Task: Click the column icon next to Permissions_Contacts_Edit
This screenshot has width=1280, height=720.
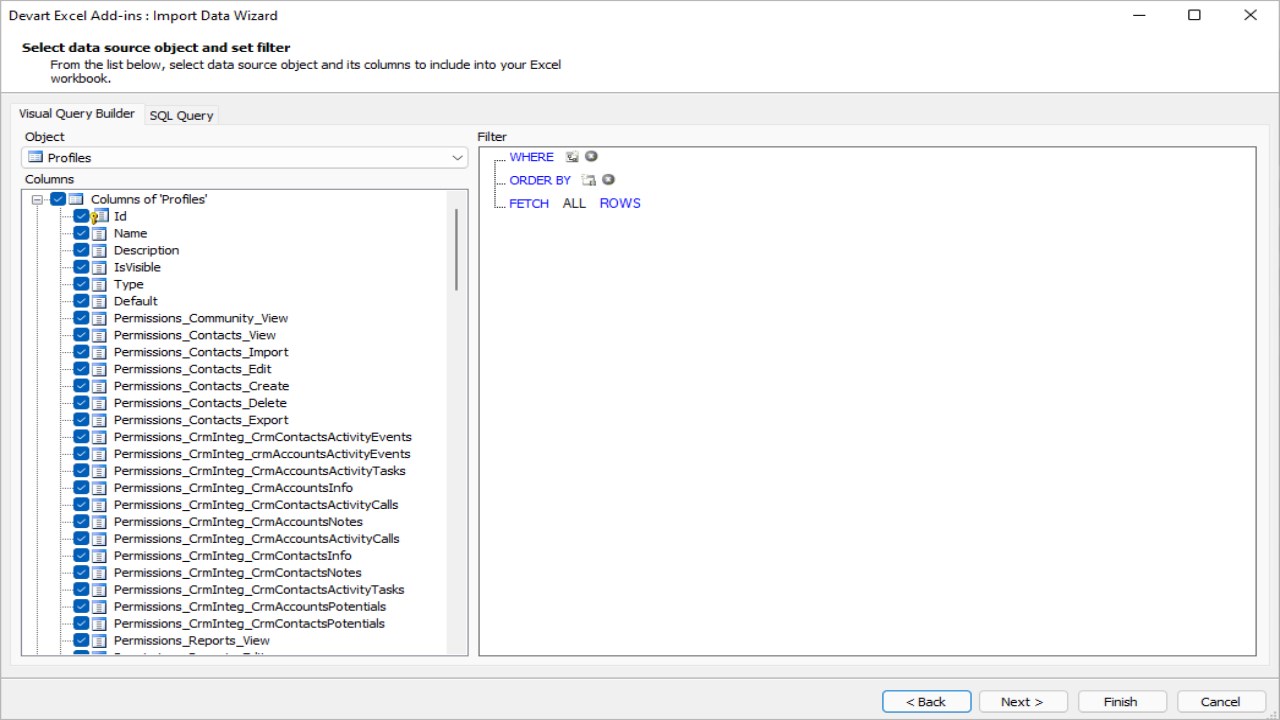Action: [100, 369]
